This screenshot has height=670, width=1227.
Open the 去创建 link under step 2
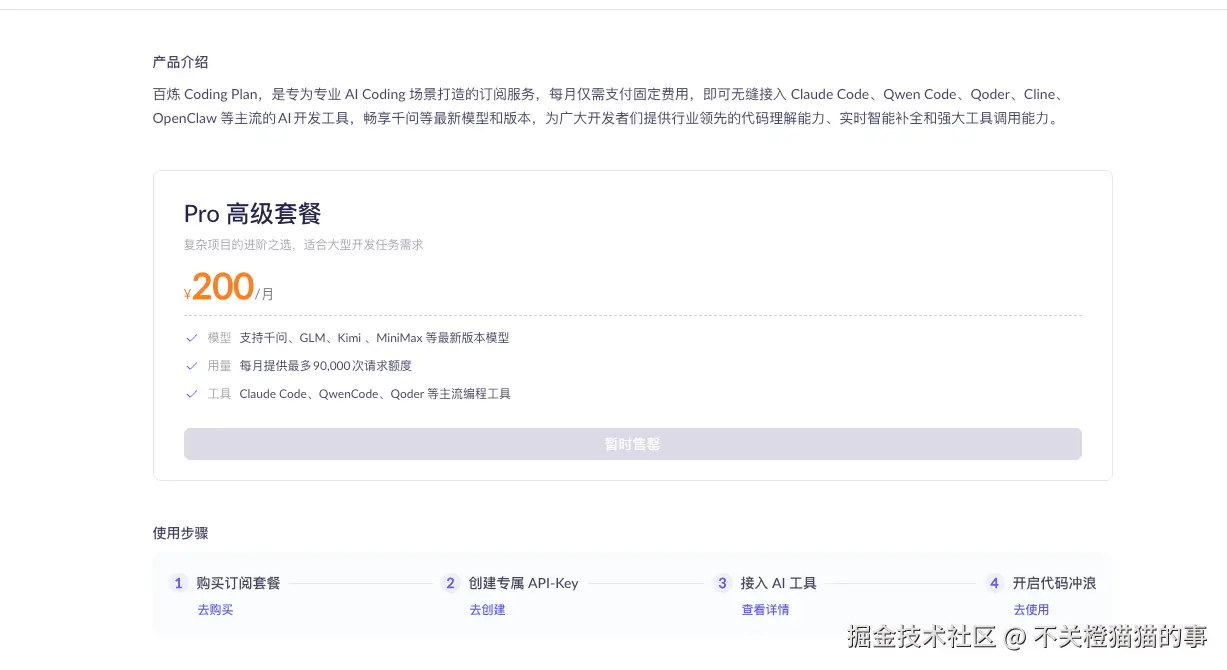[x=486, y=609]
